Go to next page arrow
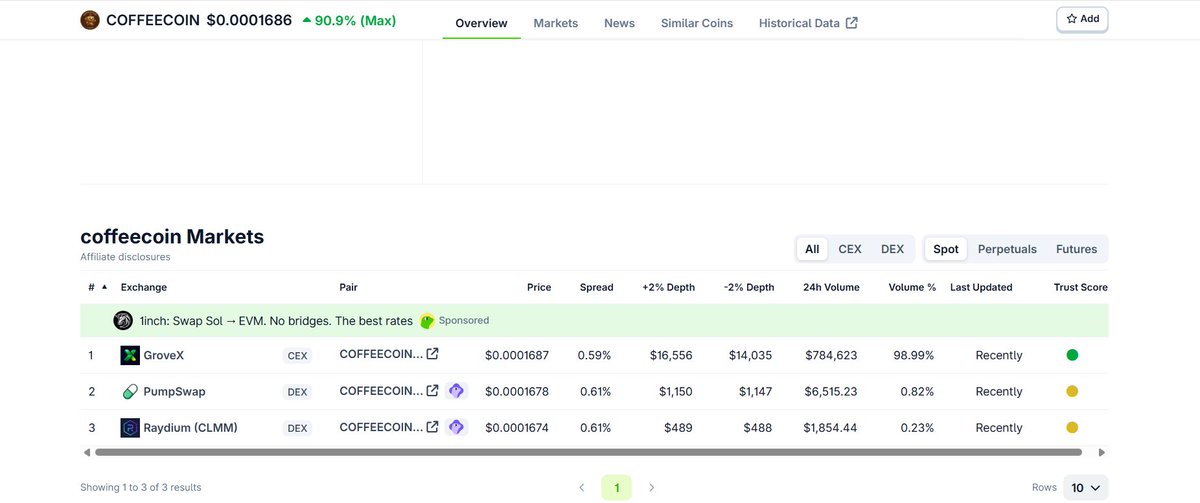The image size is (1200, 503). click(652, 487)
